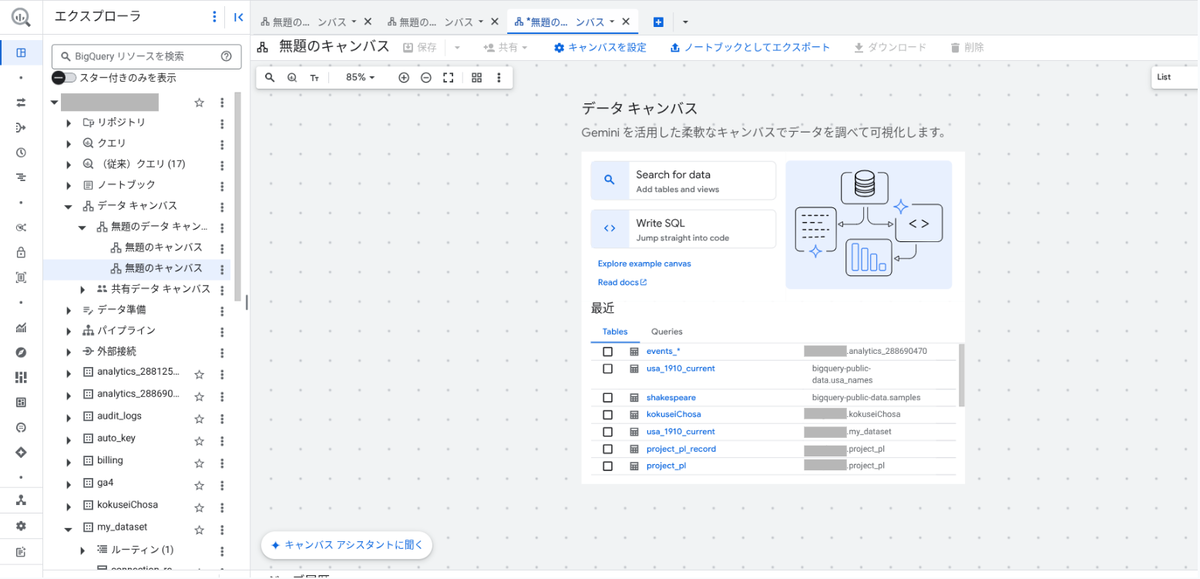Viewport: 1200px width, 579px height.
Task: Click the data transfers arrows icon
Action: pyautogui.click(x=21, y=103)
